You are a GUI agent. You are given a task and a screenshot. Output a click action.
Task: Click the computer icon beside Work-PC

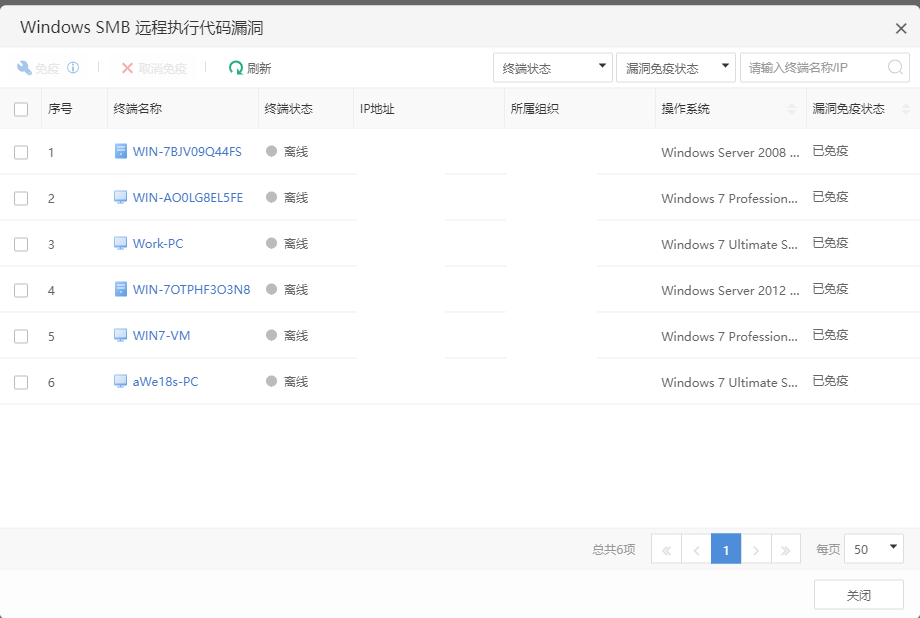121,244
